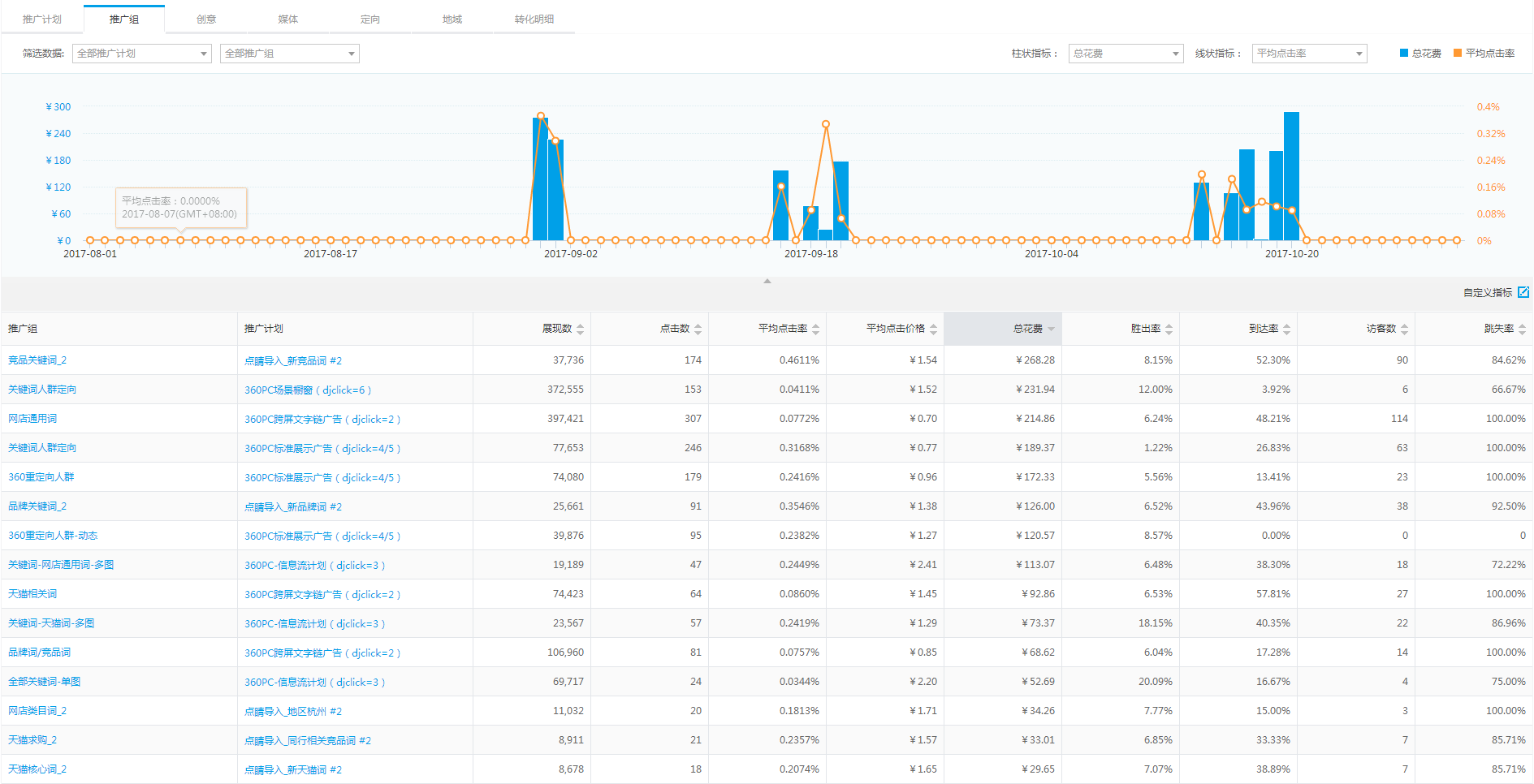Sort table by 展现数 column arrows
Image resolution: width=1534 pixels, height=784 pixels.
pyautogui.click(x=580, y=329)
